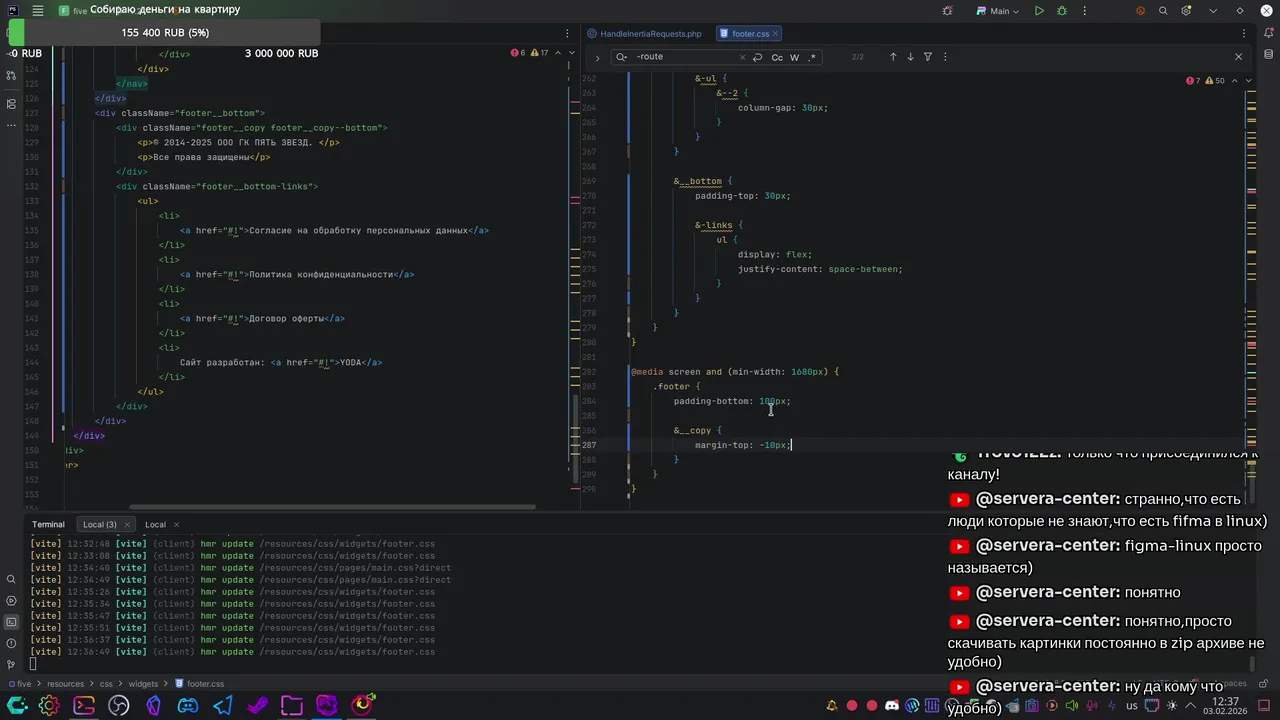Open Search Everywhere magnifier in title bar
Image resolution: width=1280 pixels, height=720 pixels.
pos(1163,11)
